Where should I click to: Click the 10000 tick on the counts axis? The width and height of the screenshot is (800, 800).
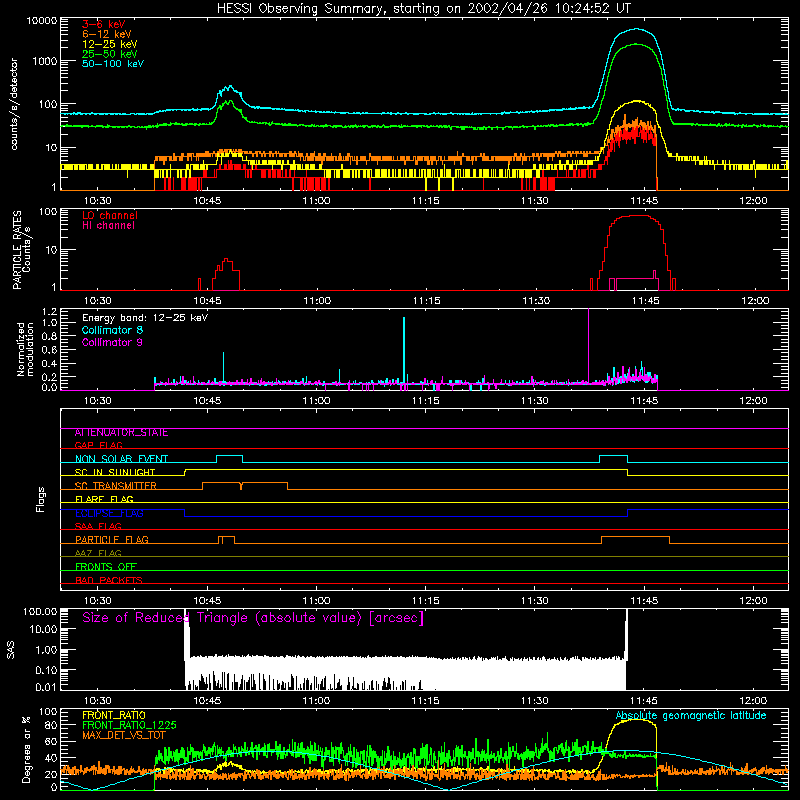[x=42, y=21]
